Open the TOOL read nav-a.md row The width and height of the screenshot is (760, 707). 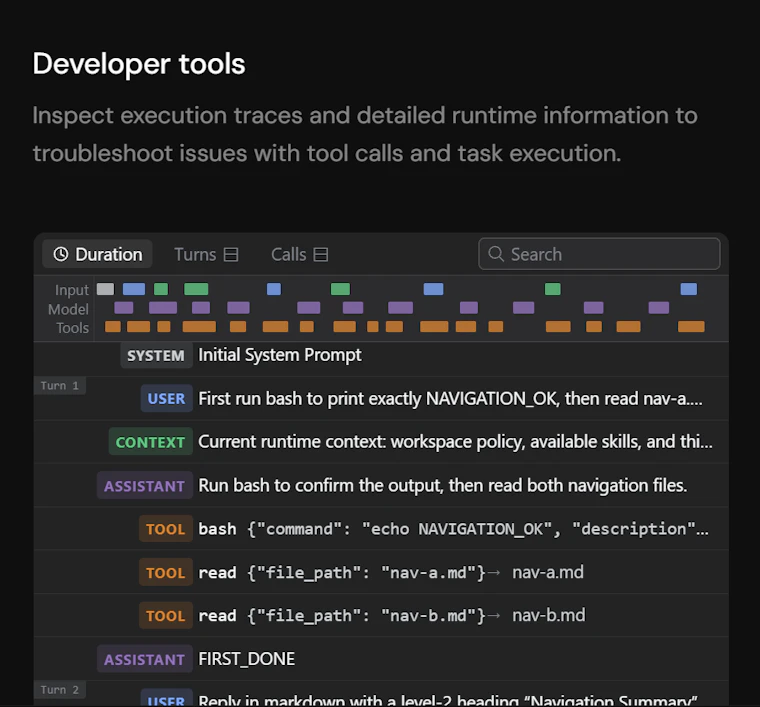(x=381, y=572)
